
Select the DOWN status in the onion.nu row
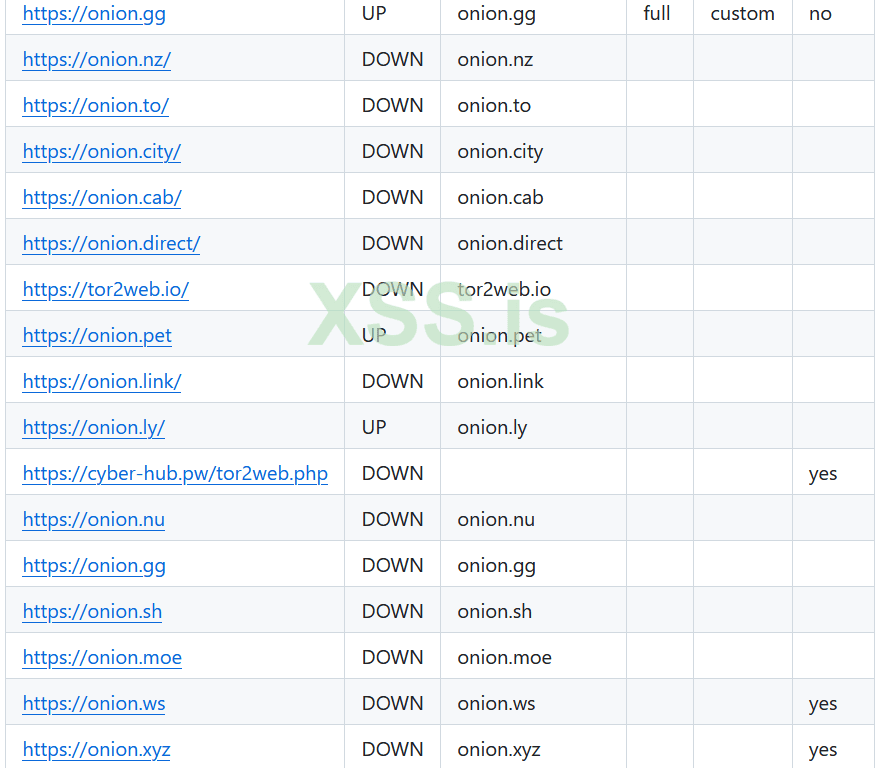tap(392, 519)
